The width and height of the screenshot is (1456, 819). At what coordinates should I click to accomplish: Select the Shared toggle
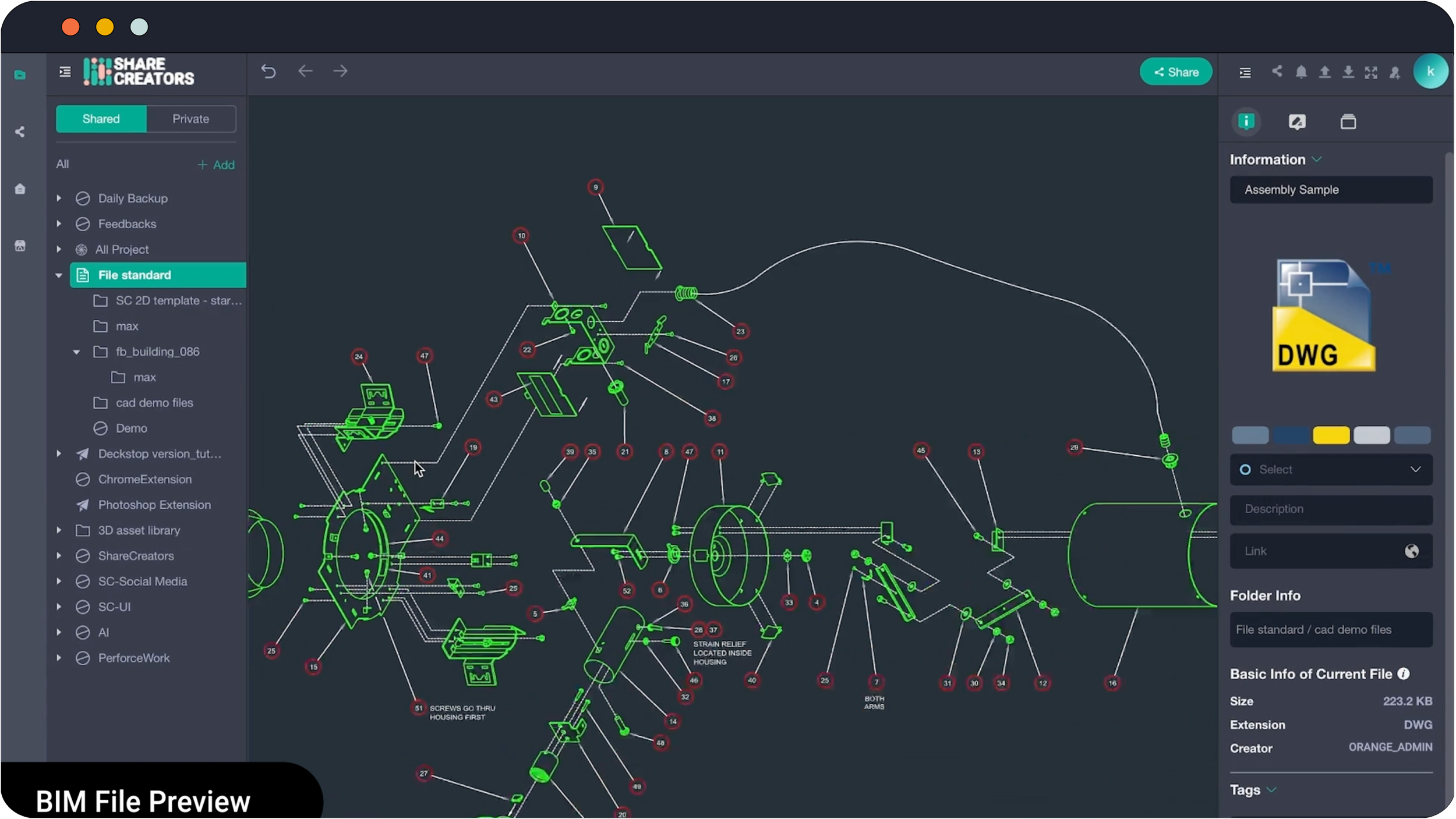(101, 119)
